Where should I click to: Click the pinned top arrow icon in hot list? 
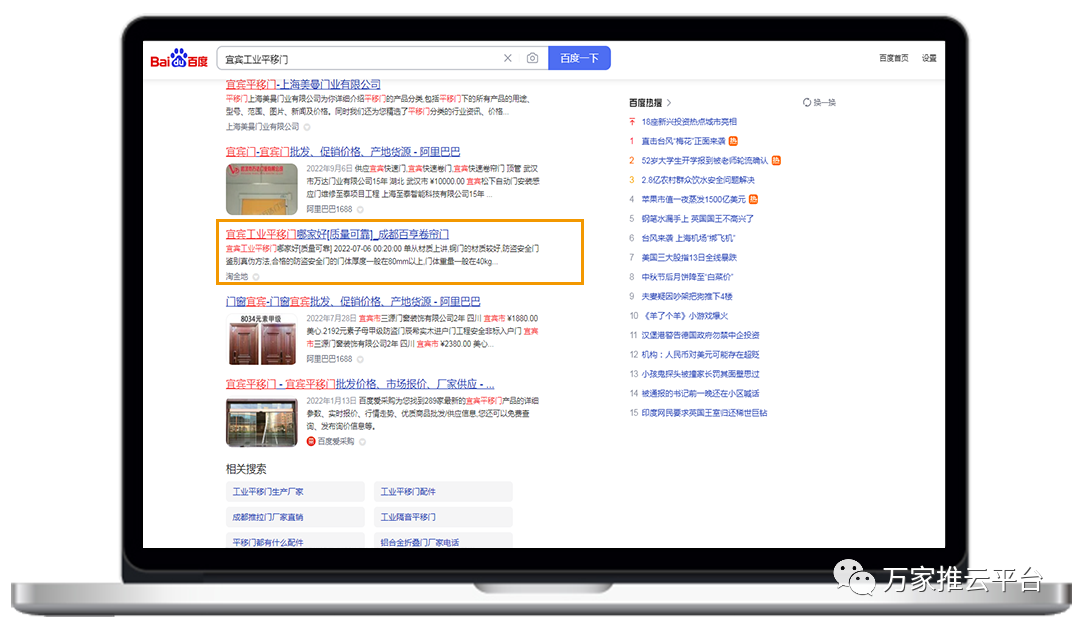632,122
